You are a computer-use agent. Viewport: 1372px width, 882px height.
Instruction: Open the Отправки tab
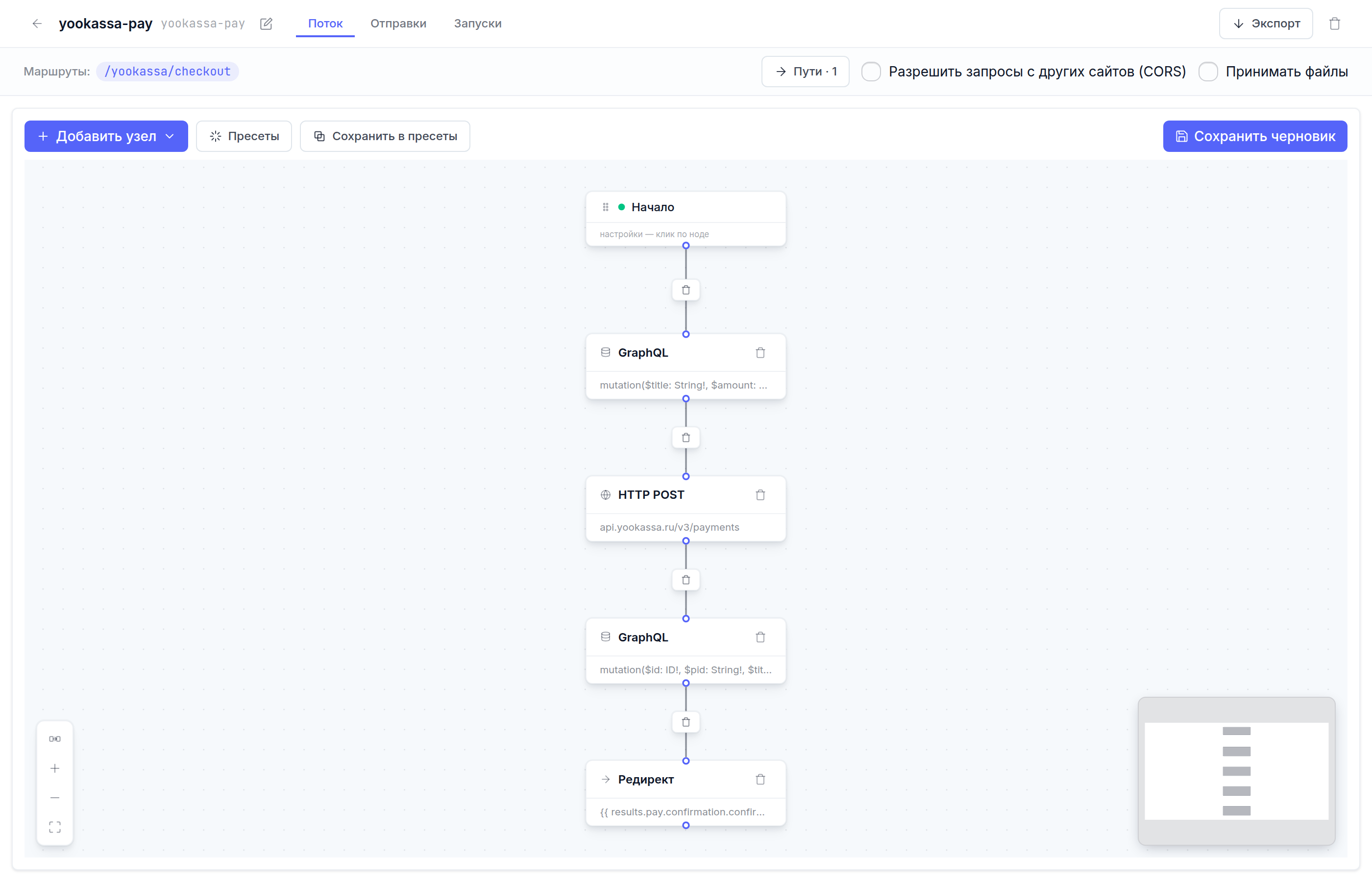click(398, 24)
